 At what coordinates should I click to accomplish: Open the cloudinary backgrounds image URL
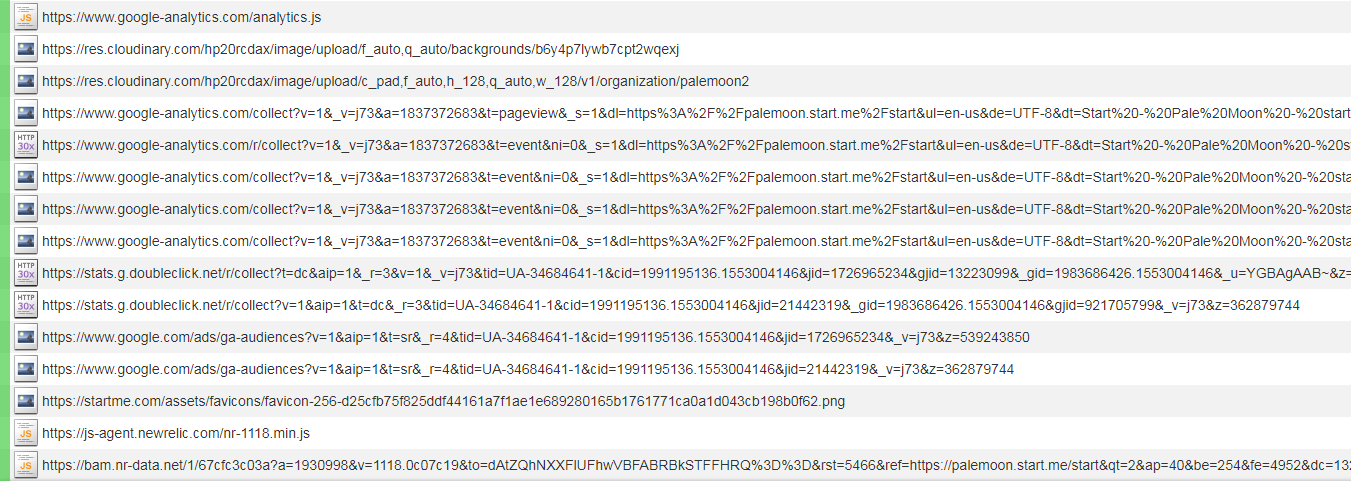point(361,49)
